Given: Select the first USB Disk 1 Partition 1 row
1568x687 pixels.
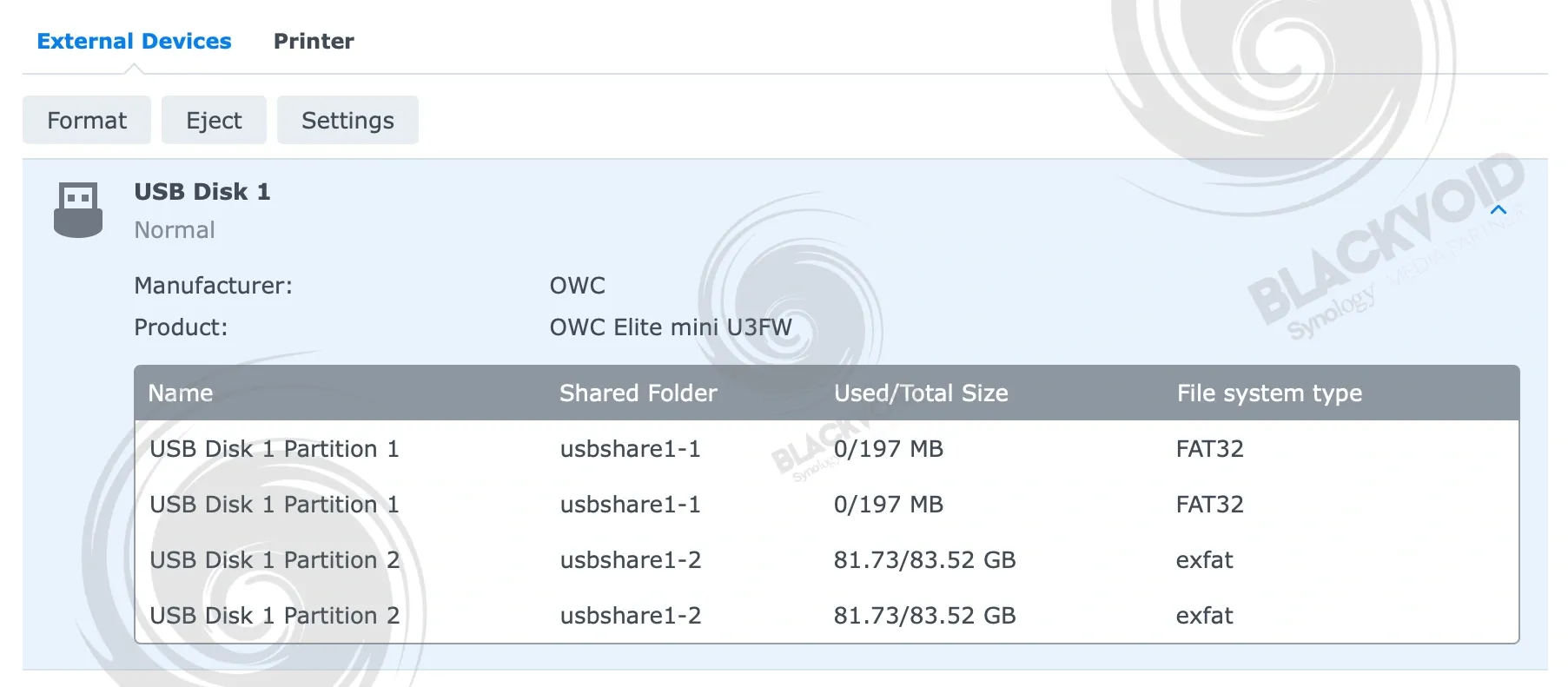Looking at the screenshot, I should pos(827,449).
